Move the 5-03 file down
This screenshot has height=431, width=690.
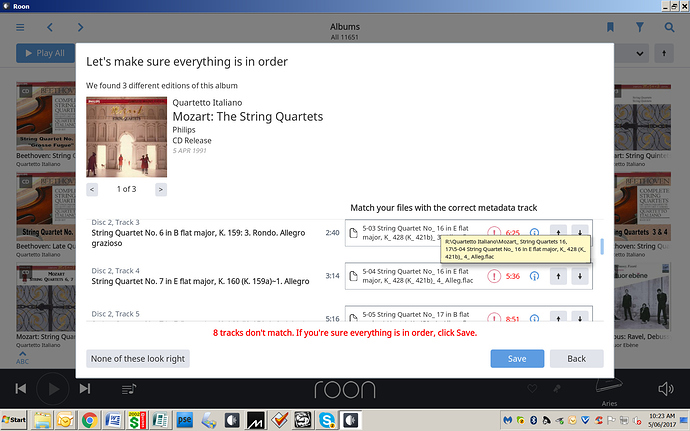580,232
